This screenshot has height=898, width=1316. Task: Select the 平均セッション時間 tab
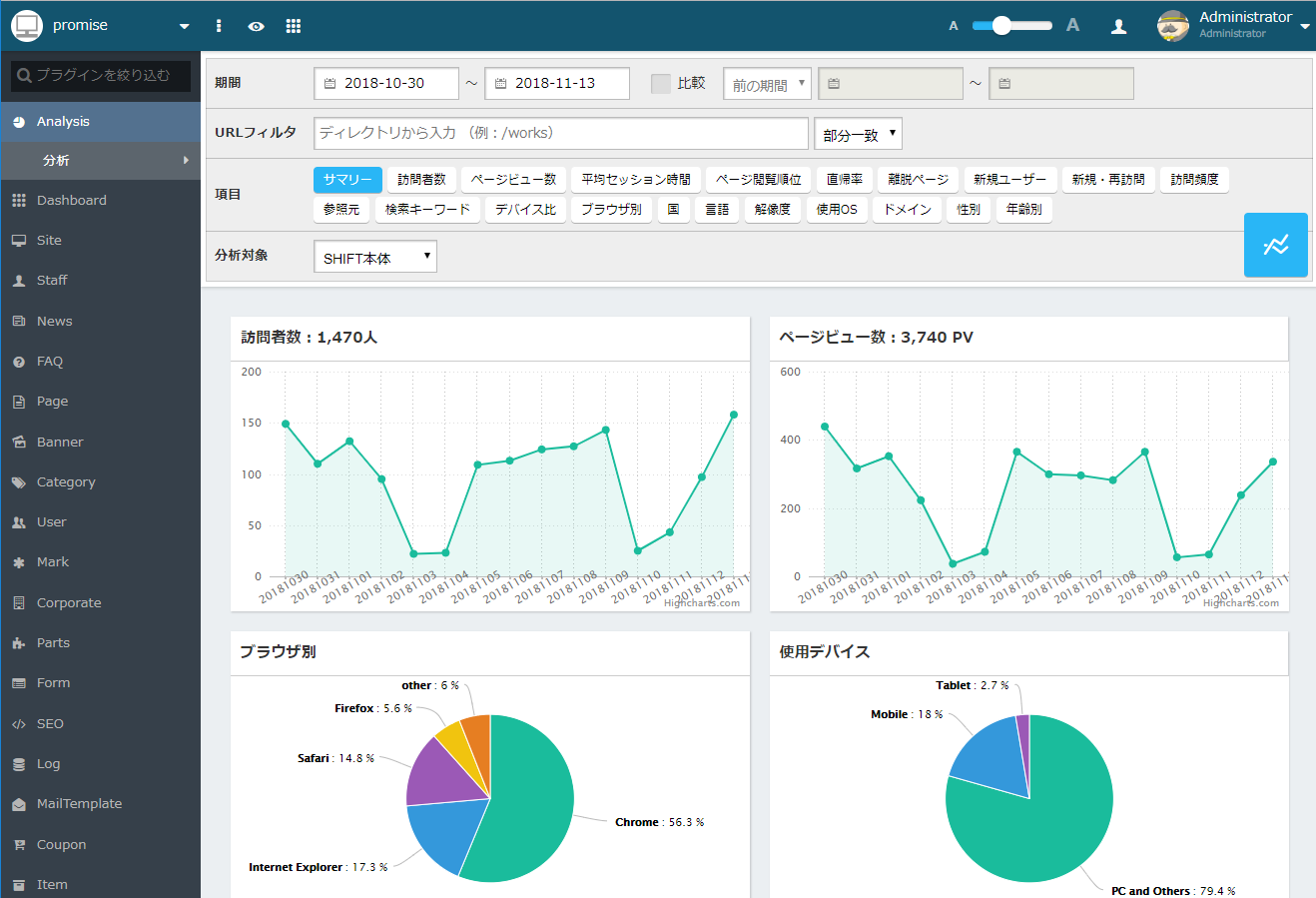636,180
